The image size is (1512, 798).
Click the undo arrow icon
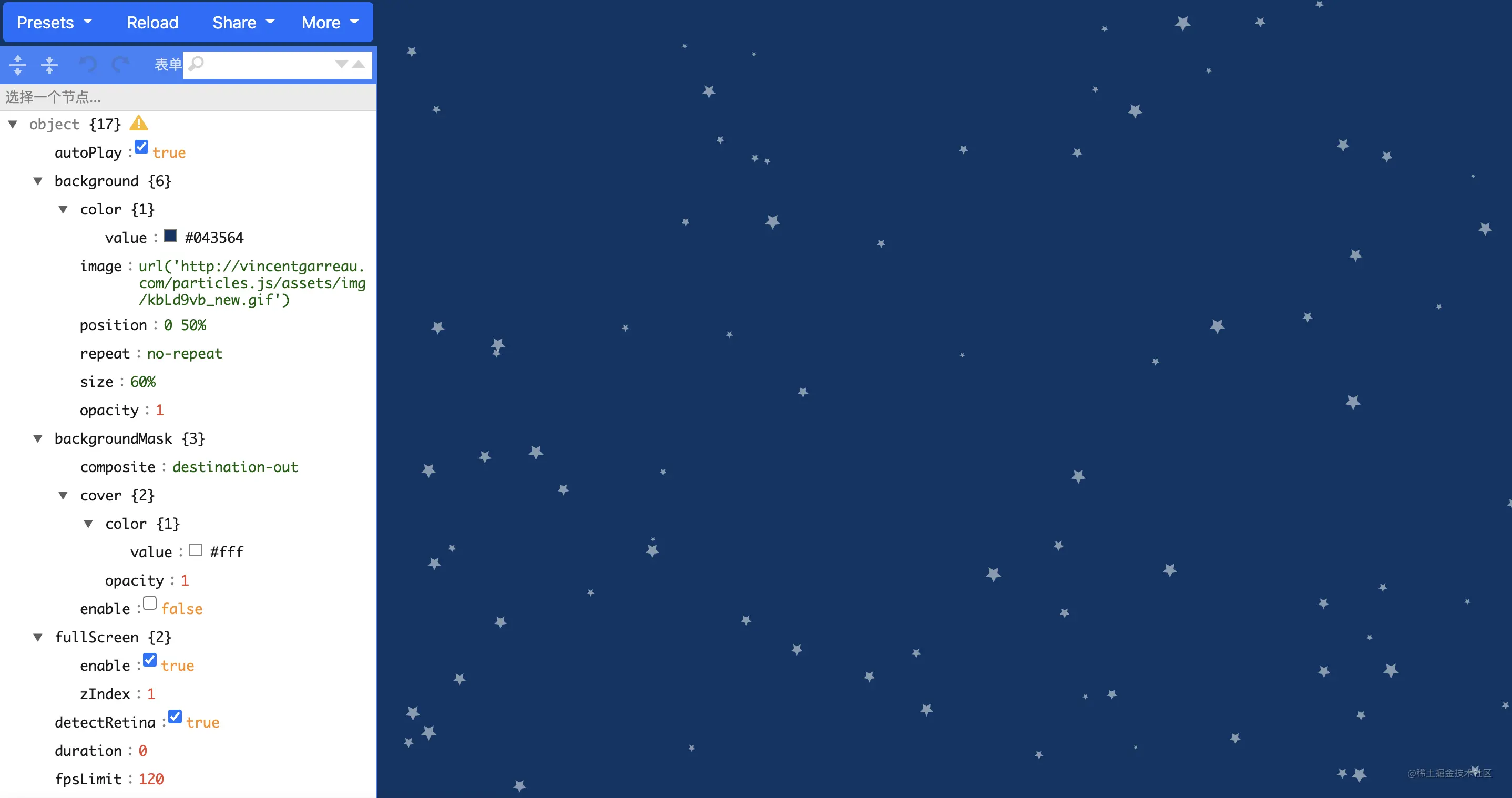(88, 64)
